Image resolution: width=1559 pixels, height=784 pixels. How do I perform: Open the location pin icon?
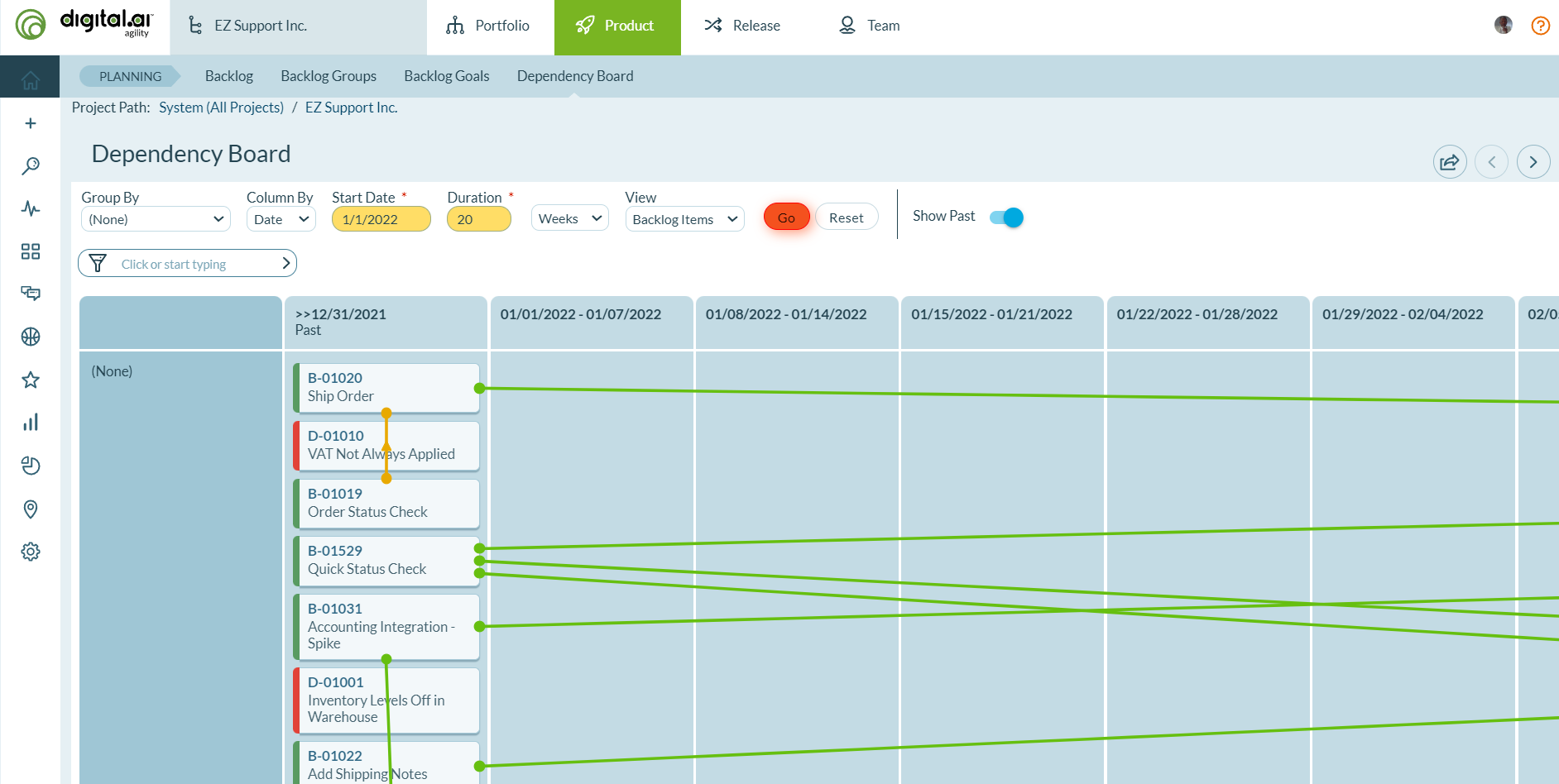click(31, 509)
